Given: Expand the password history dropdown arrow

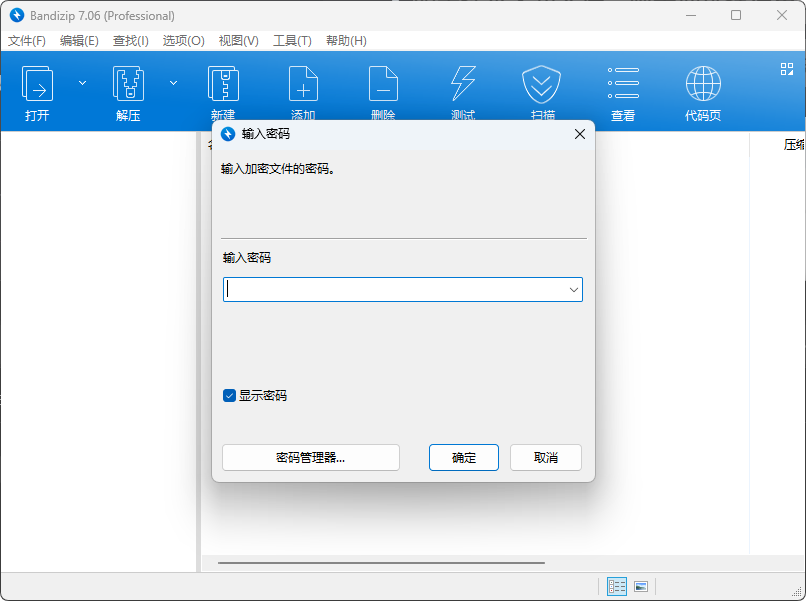Looking at the screenshot, I should click(574, 290).
